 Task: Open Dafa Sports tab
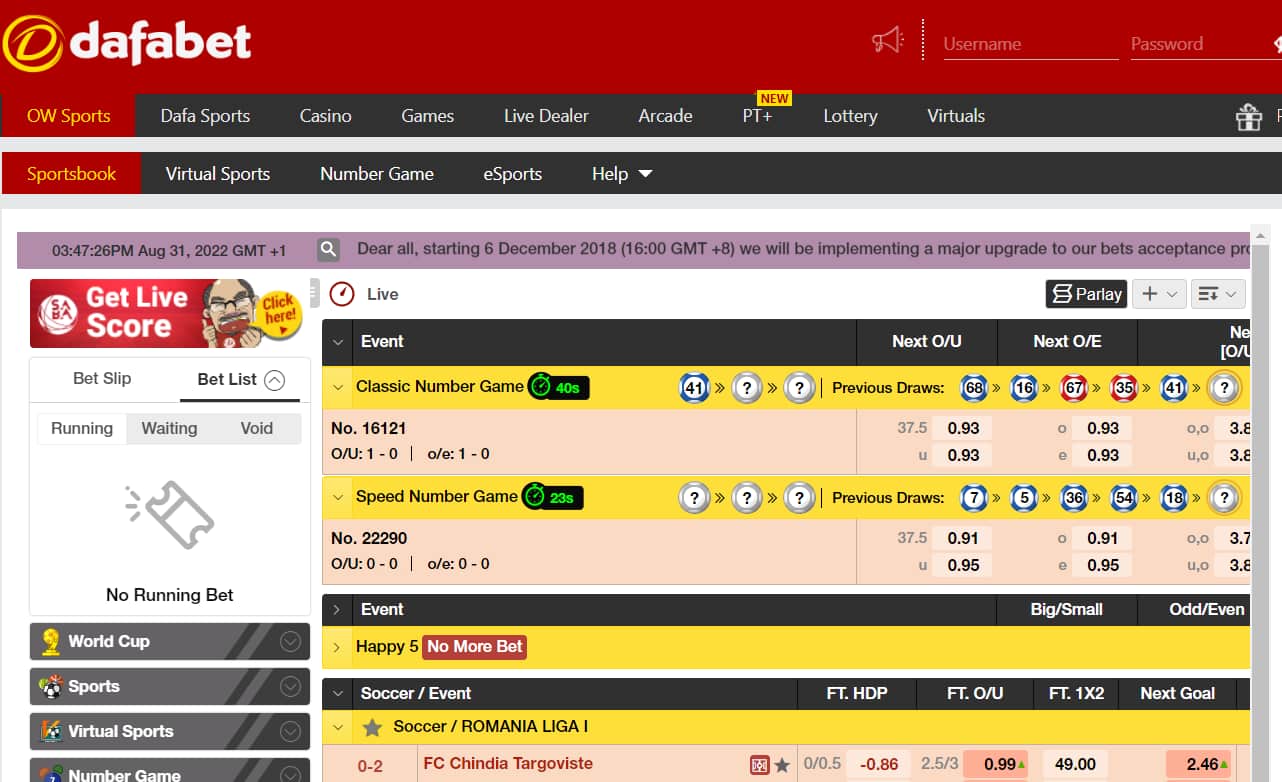click(205, 116)
